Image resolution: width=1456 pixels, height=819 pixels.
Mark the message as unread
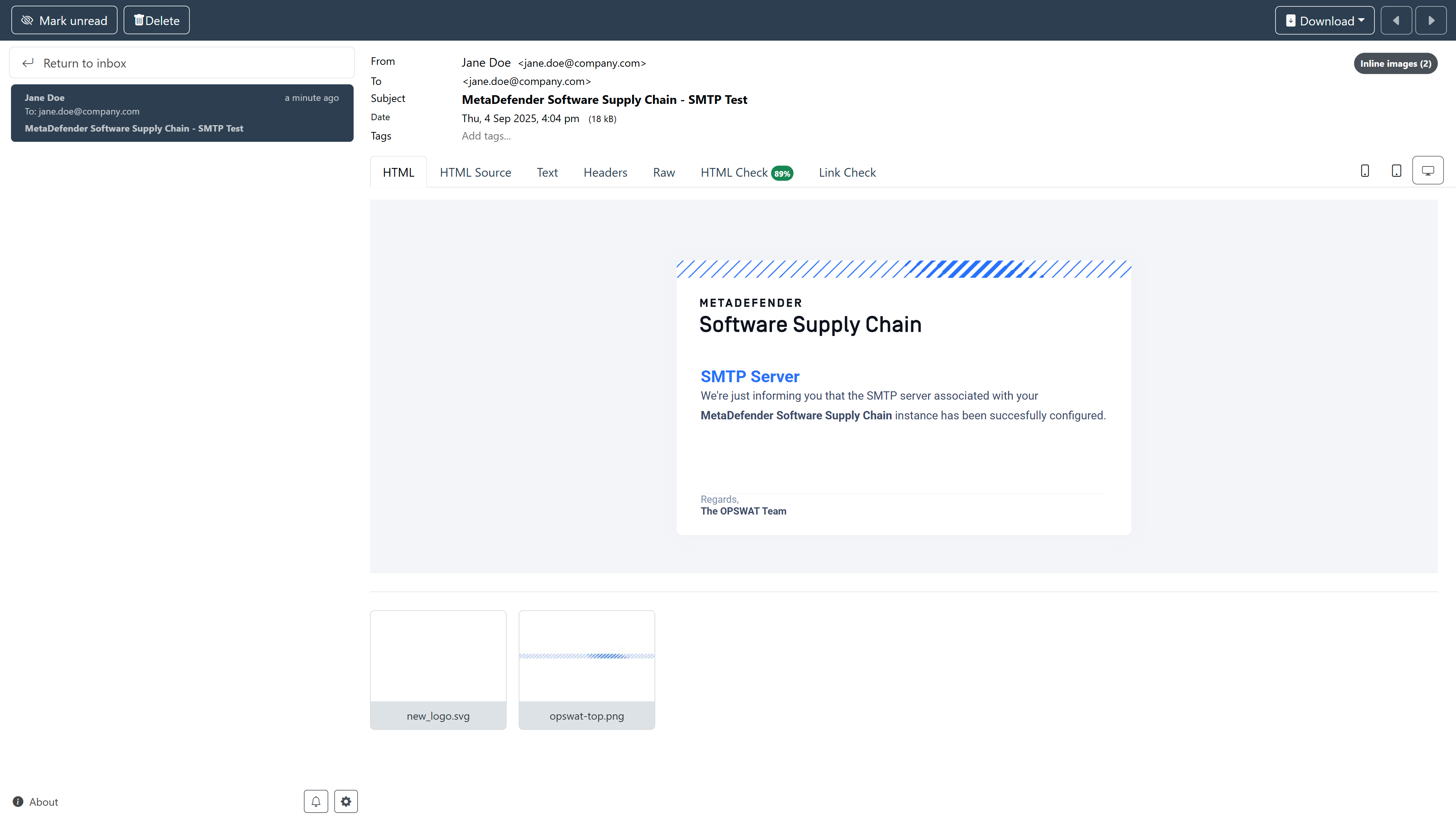point(64,20)
